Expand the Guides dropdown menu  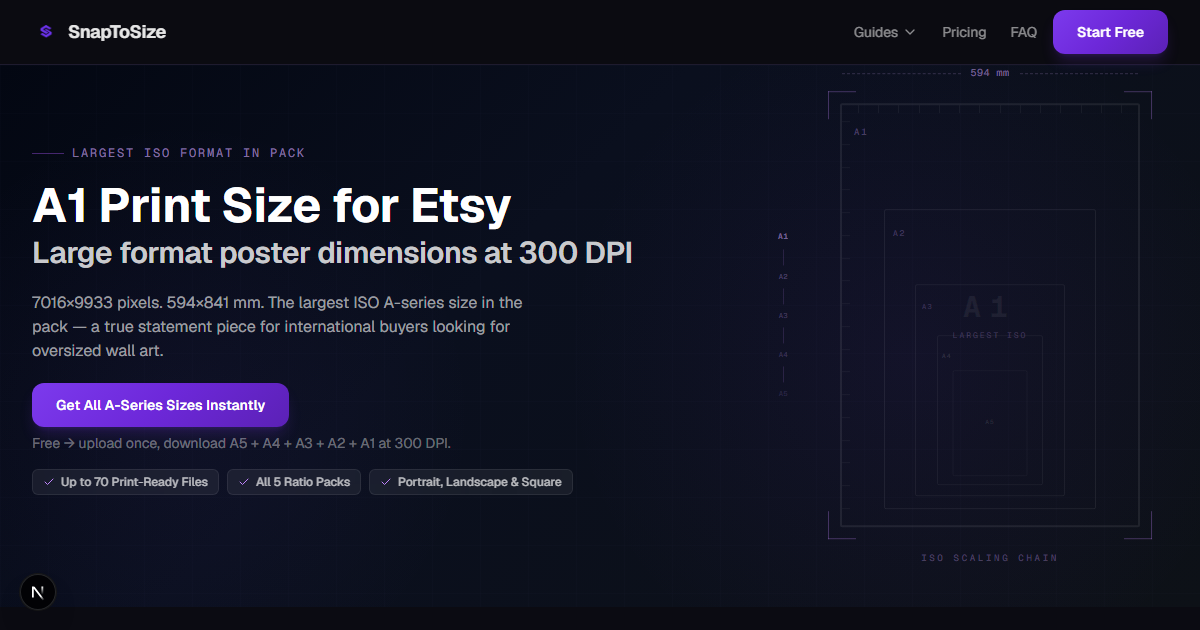tap(884, 32)
